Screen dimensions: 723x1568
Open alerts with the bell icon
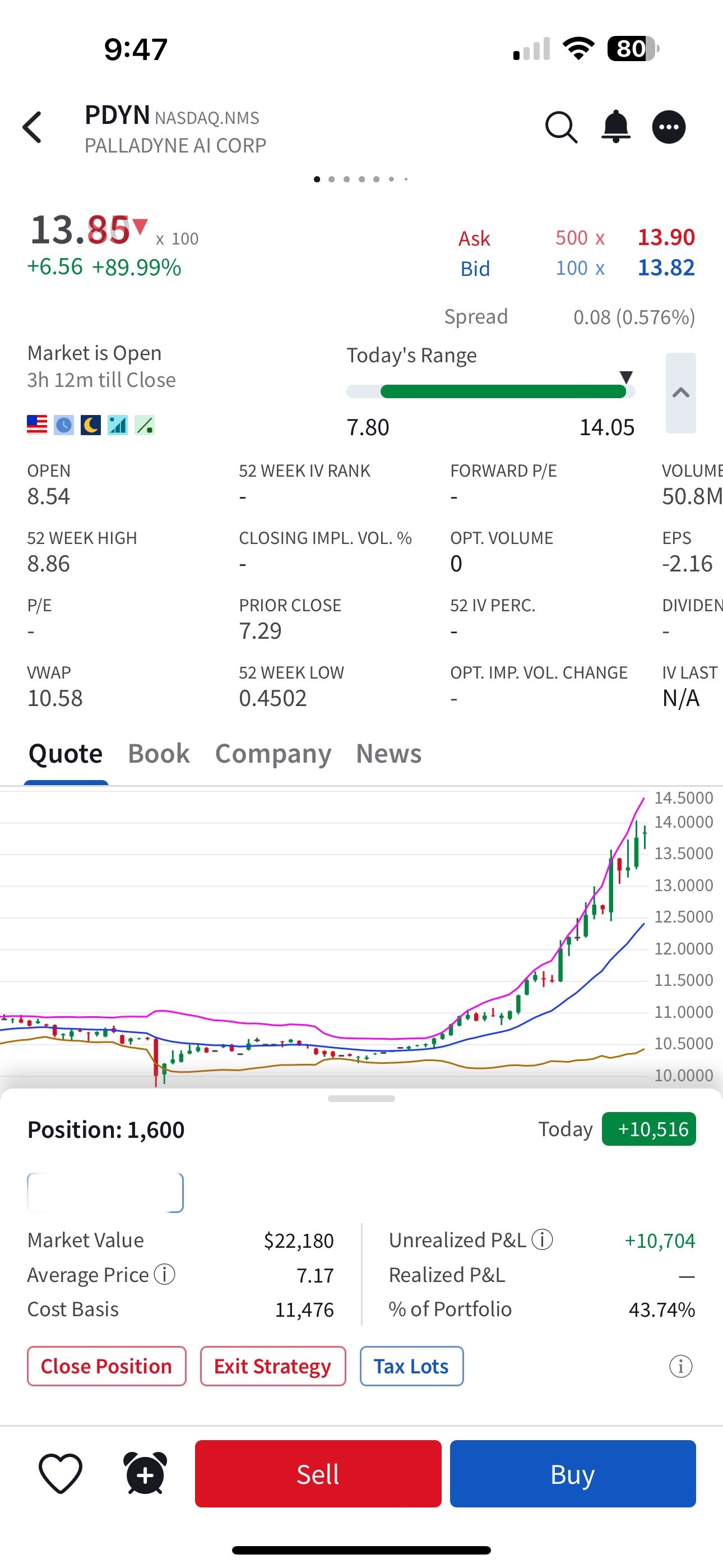(x=615, y=127)
